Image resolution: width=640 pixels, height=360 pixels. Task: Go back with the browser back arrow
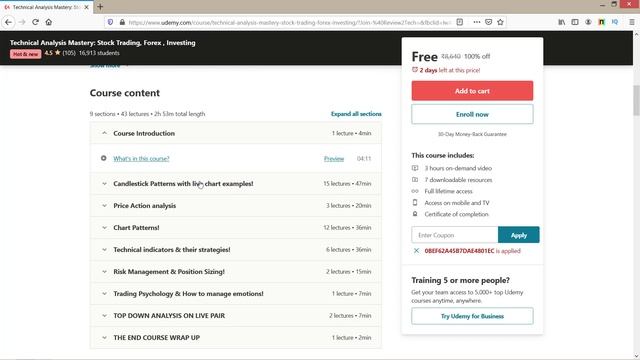pyautogui.click(x=9, y=22)
